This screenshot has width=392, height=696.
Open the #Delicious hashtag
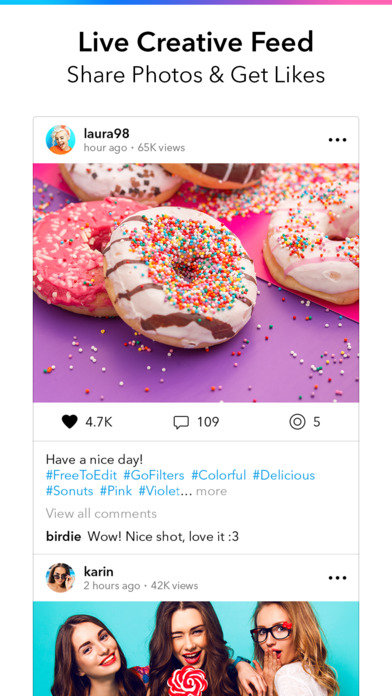pos(284,475)
